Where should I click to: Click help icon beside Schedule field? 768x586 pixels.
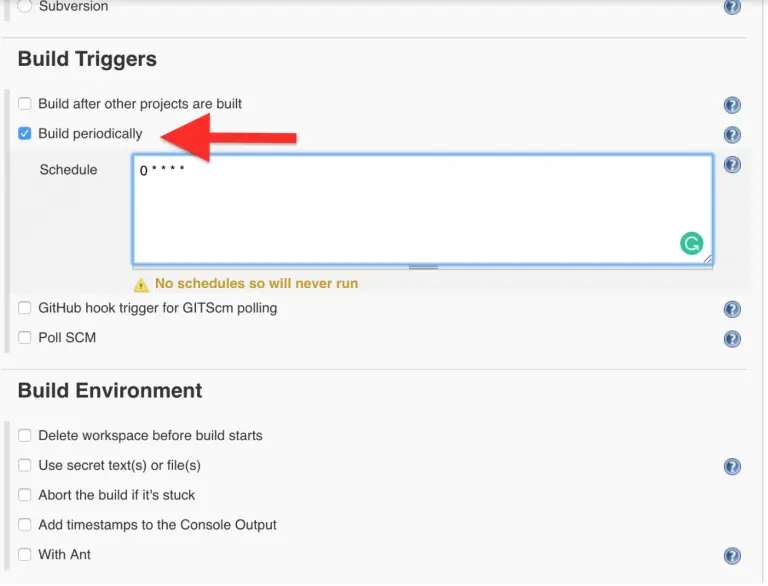coord(732,165)
